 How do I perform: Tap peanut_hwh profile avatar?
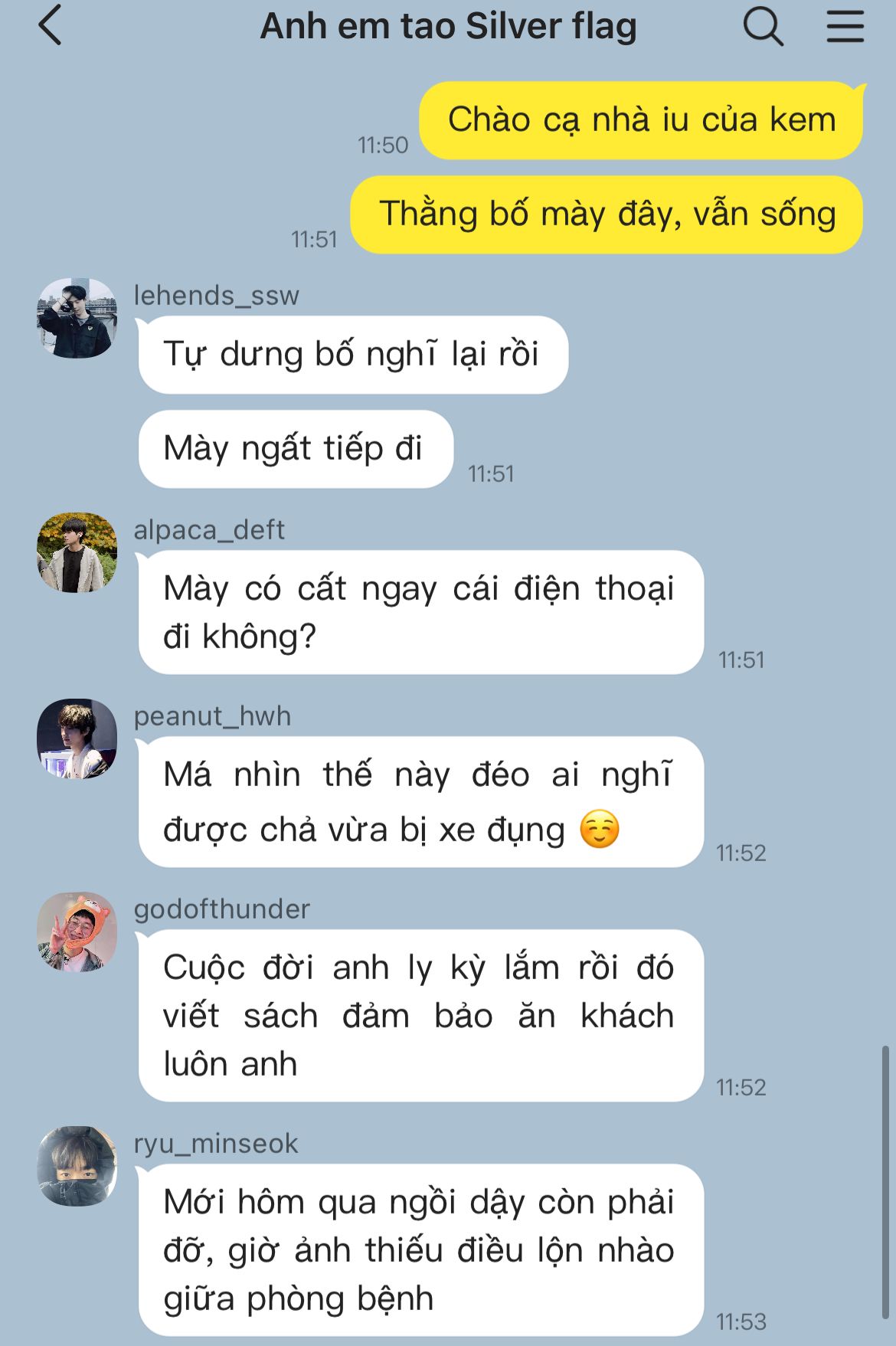coord(77,738)
